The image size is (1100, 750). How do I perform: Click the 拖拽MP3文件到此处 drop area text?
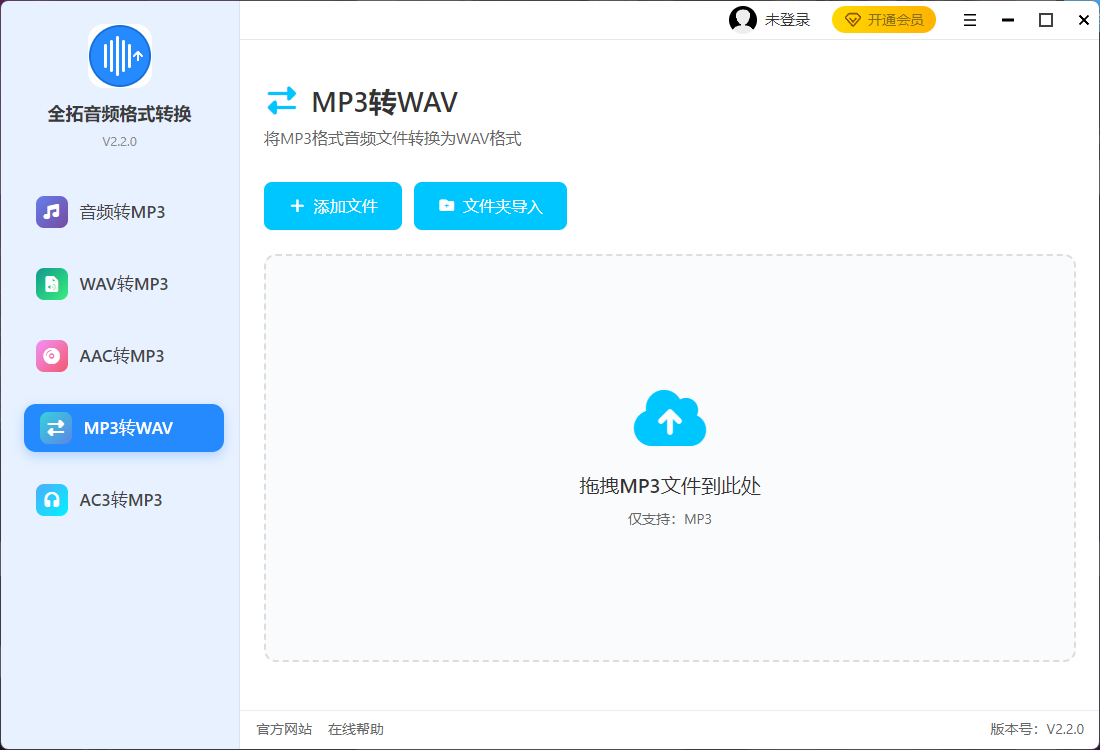pos(670,487)
